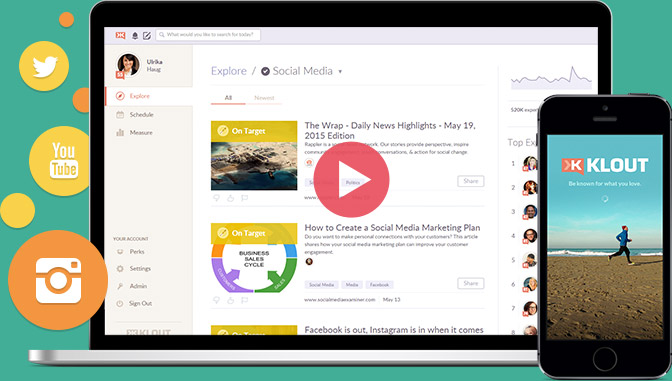
Task: Click the Explore compass icon
Action: 120,96
